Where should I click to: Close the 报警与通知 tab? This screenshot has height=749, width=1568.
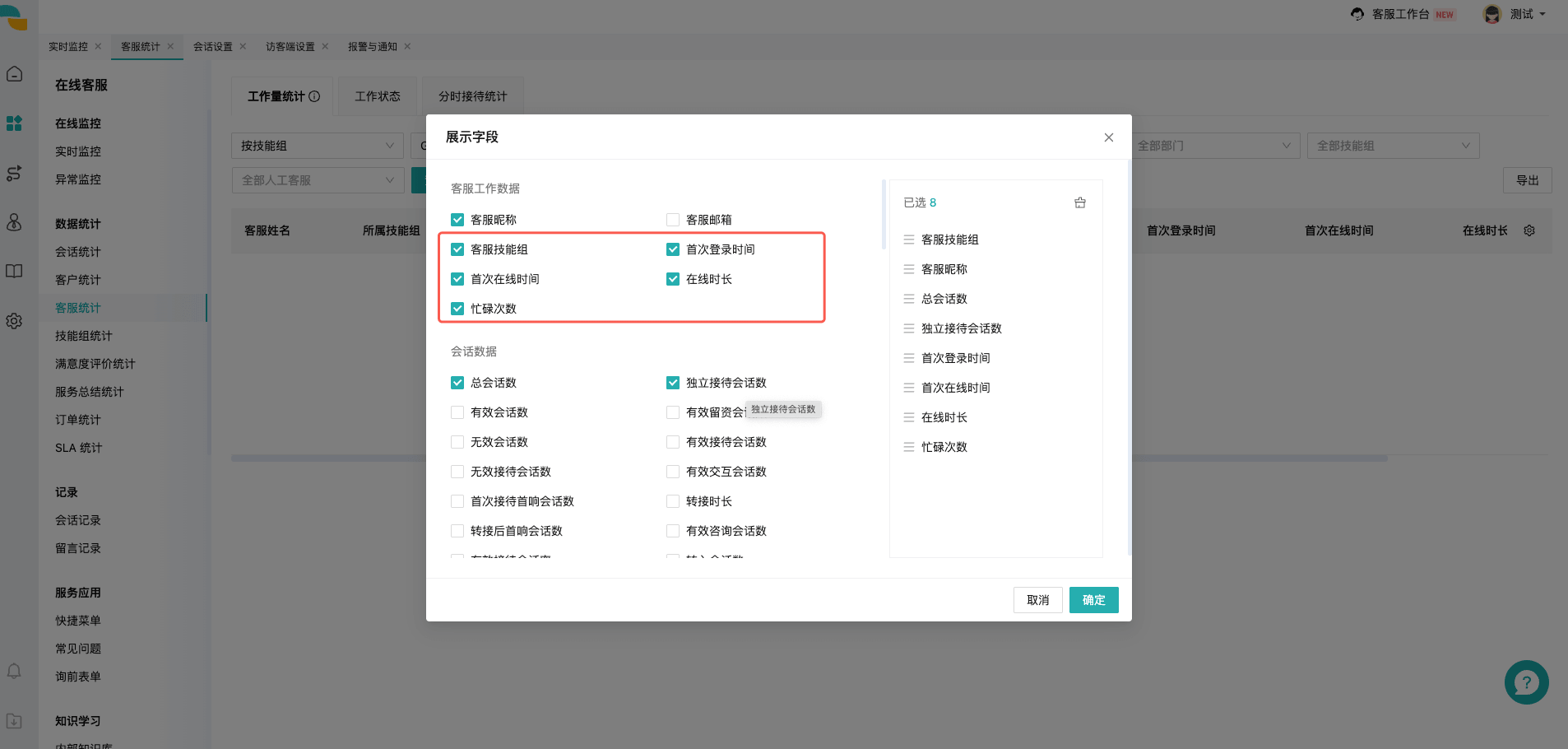pyautogui.click(x=407, y=46)
